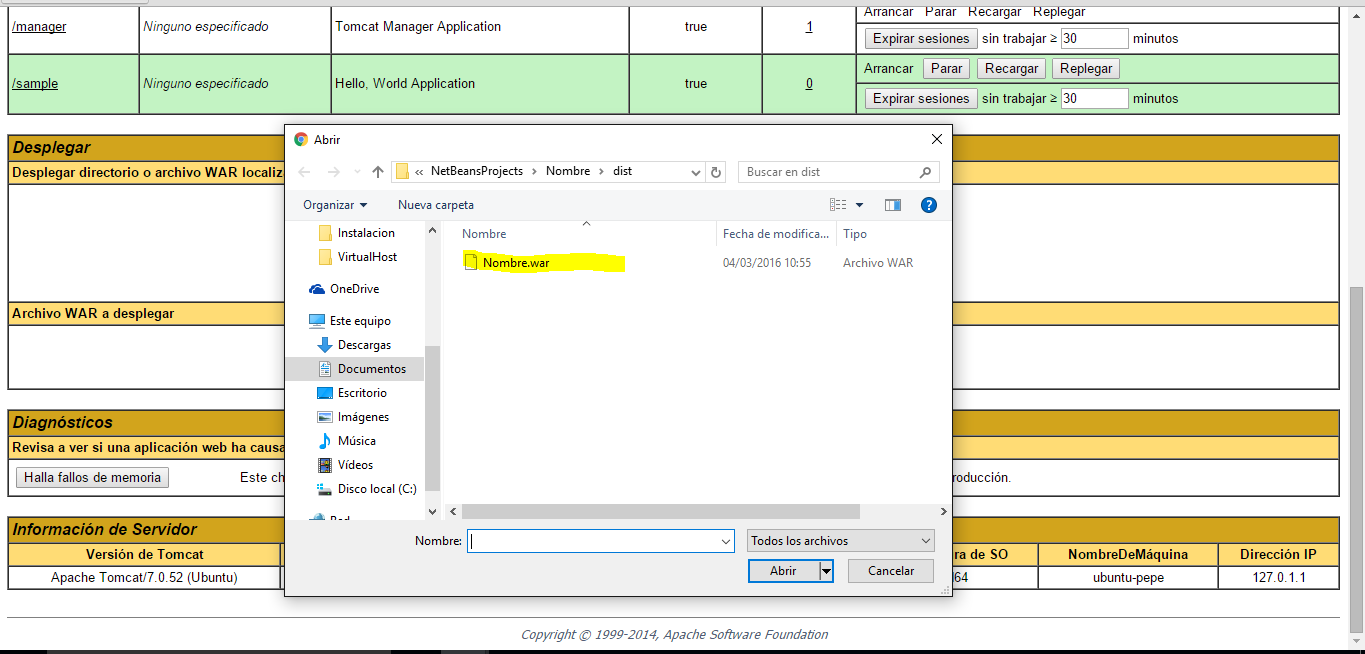The image size is (1365, 654).
Task: Open the /sample application link
Action: pyautogui.click(x=35, y=84)
